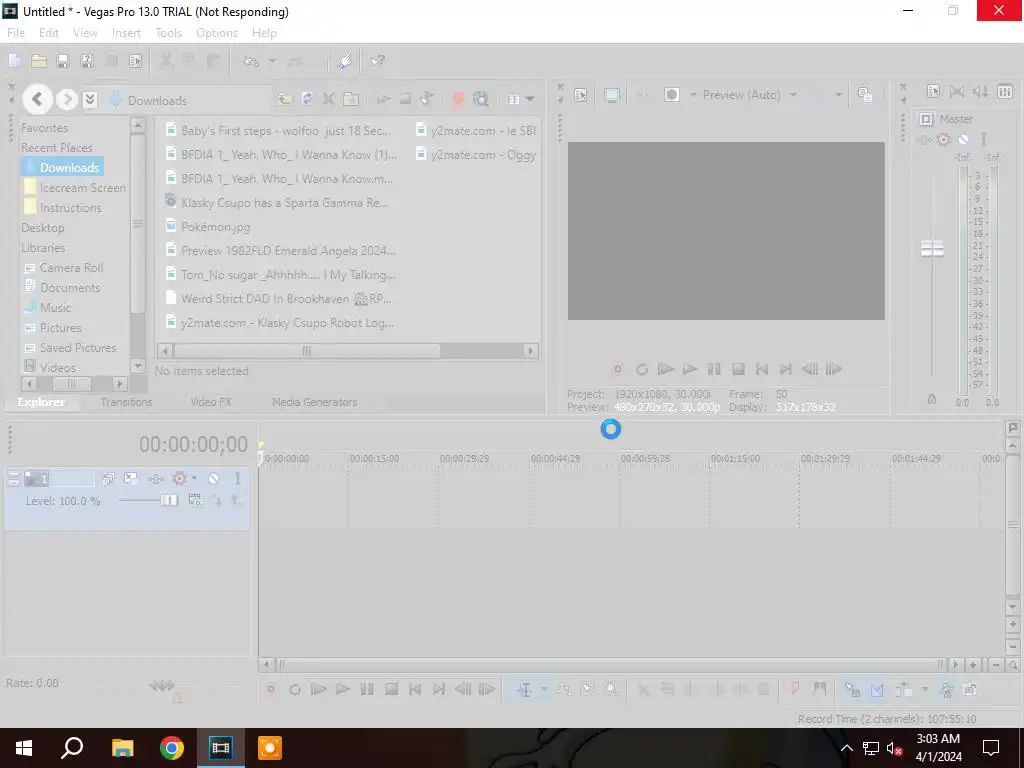Click the New project icon in toolbar
Screen dimensions: 1024x768
coord(14,61)
